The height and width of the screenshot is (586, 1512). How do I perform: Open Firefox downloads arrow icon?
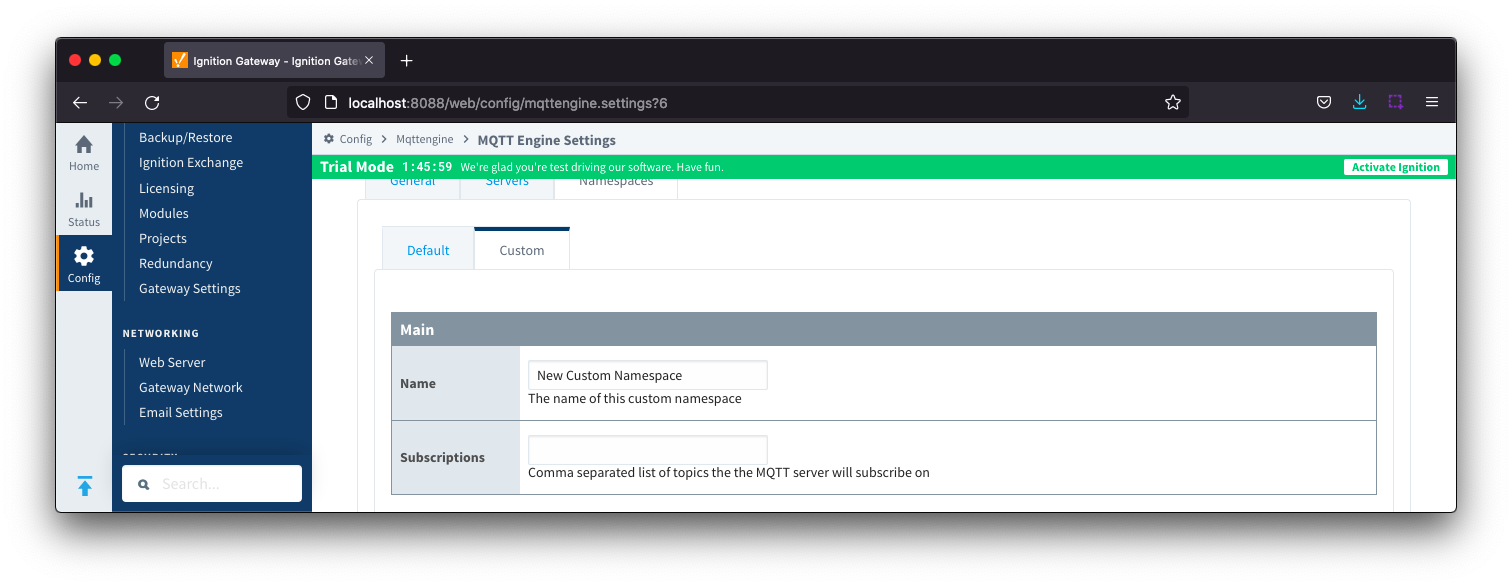(x=1359, y=102)
